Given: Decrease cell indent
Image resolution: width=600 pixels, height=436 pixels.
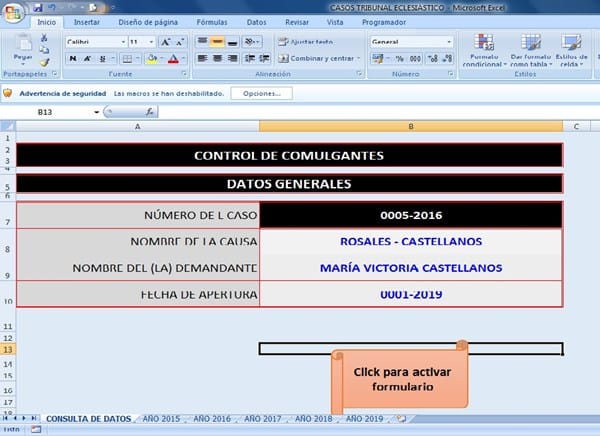Looking at the screenshot, I should 249,58.
